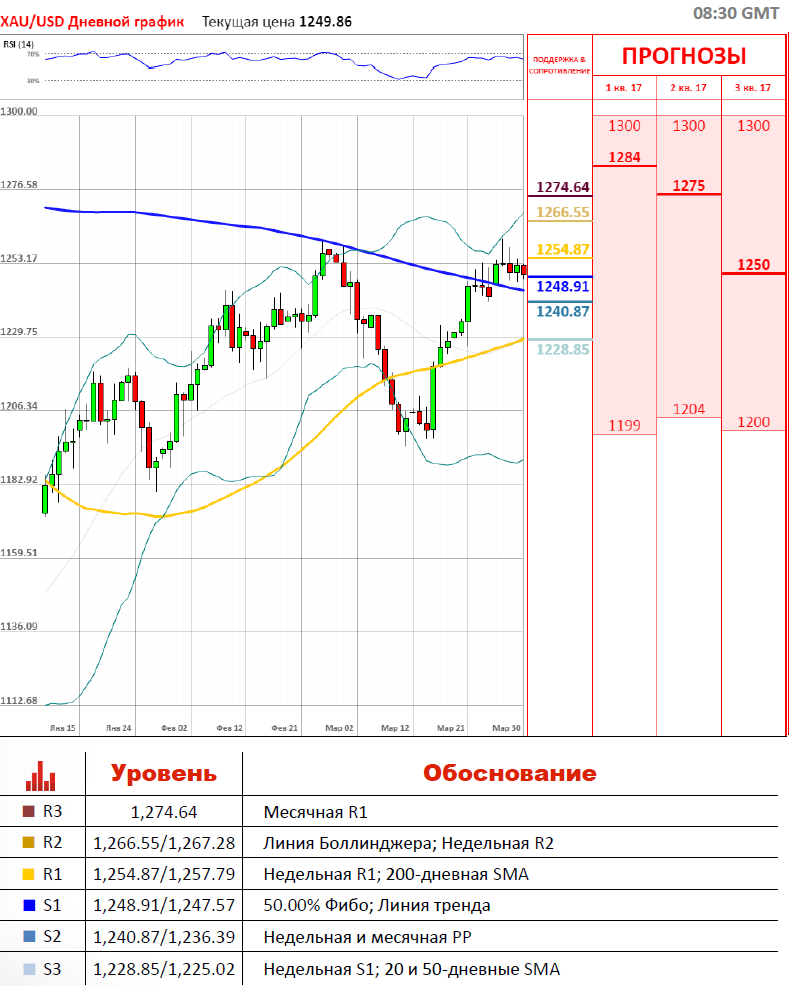The height and width of the screenshot is (986, 790).
Task: Click the R3 dark red color swatch
Action: click(28, 813)
